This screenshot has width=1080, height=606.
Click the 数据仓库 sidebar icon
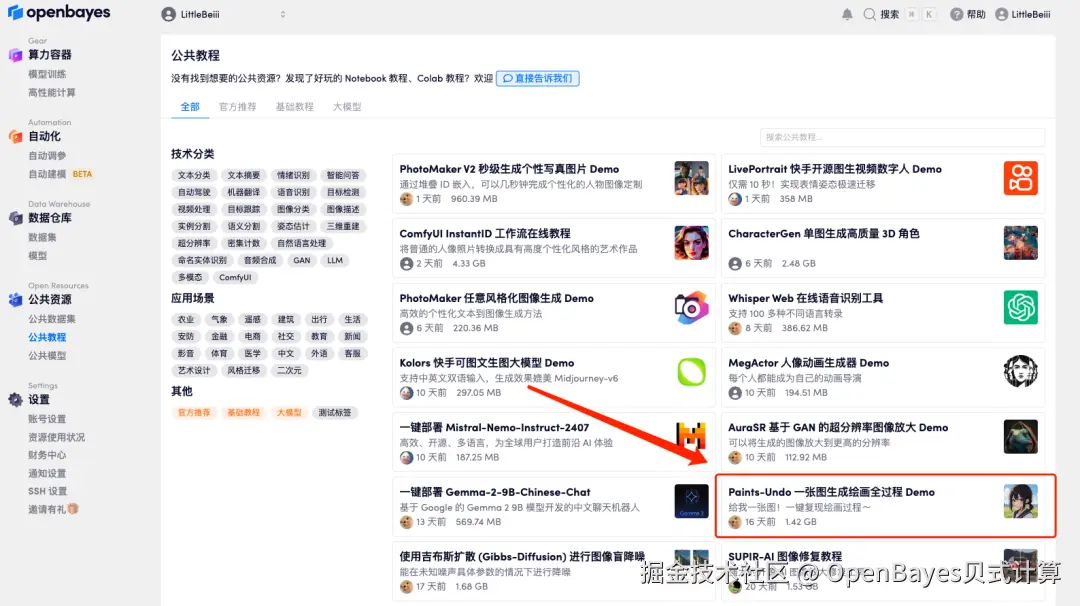15,218
